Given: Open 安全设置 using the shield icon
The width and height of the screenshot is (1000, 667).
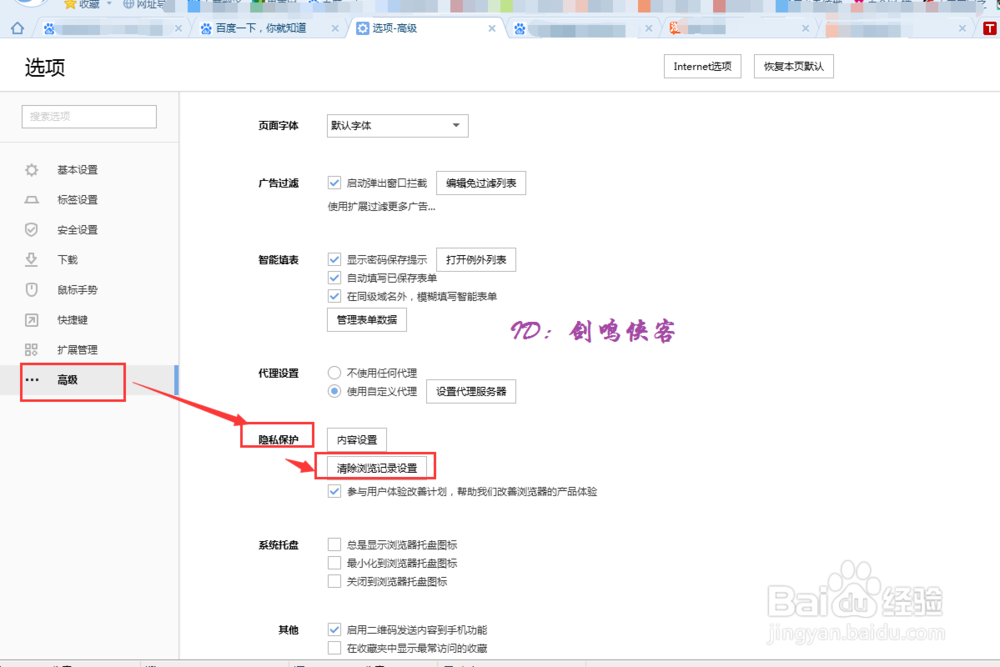Looking at the screenshot, I should [x=30, y=229].
